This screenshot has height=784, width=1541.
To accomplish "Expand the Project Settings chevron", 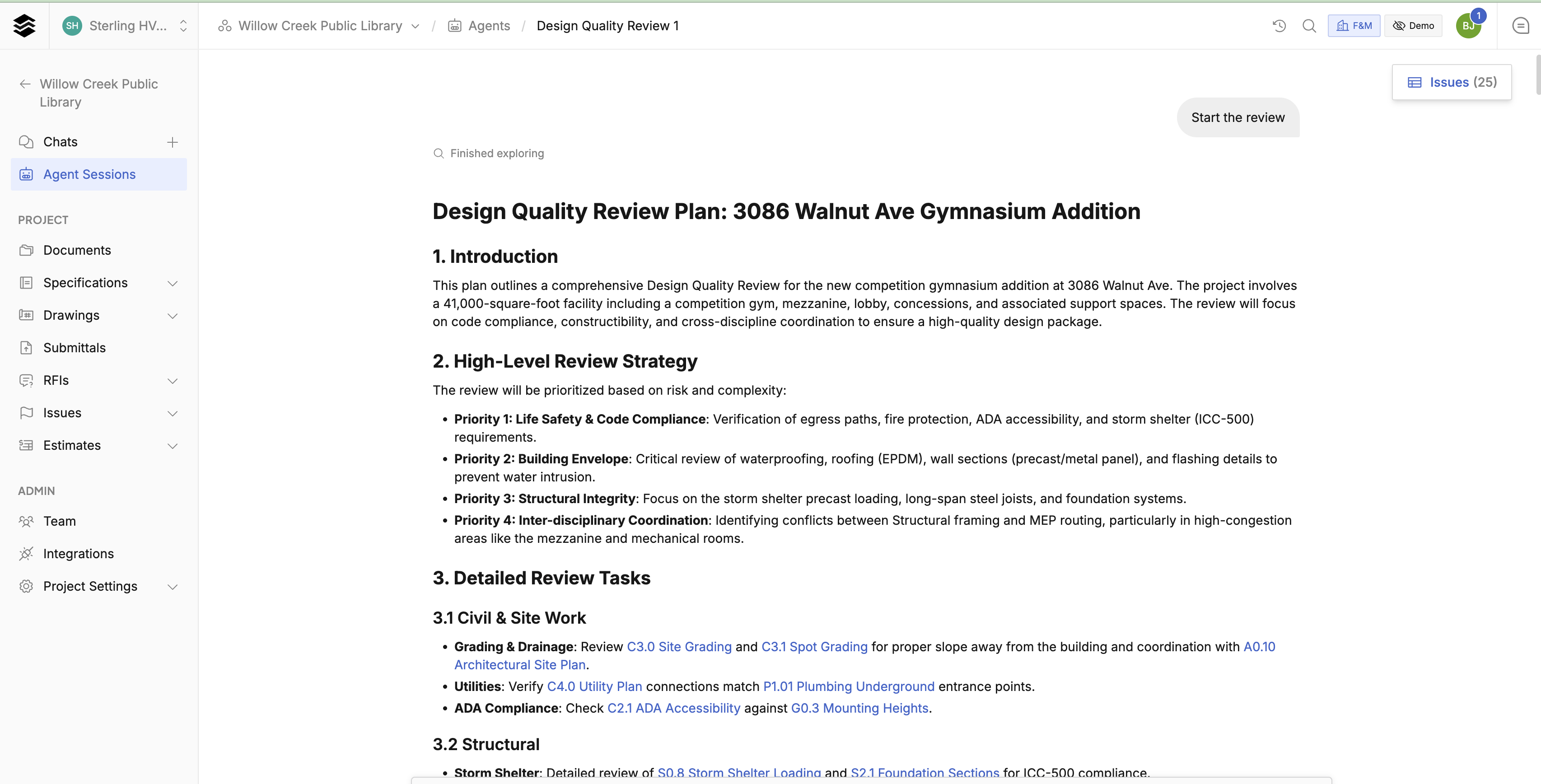I will click(172, 587).
